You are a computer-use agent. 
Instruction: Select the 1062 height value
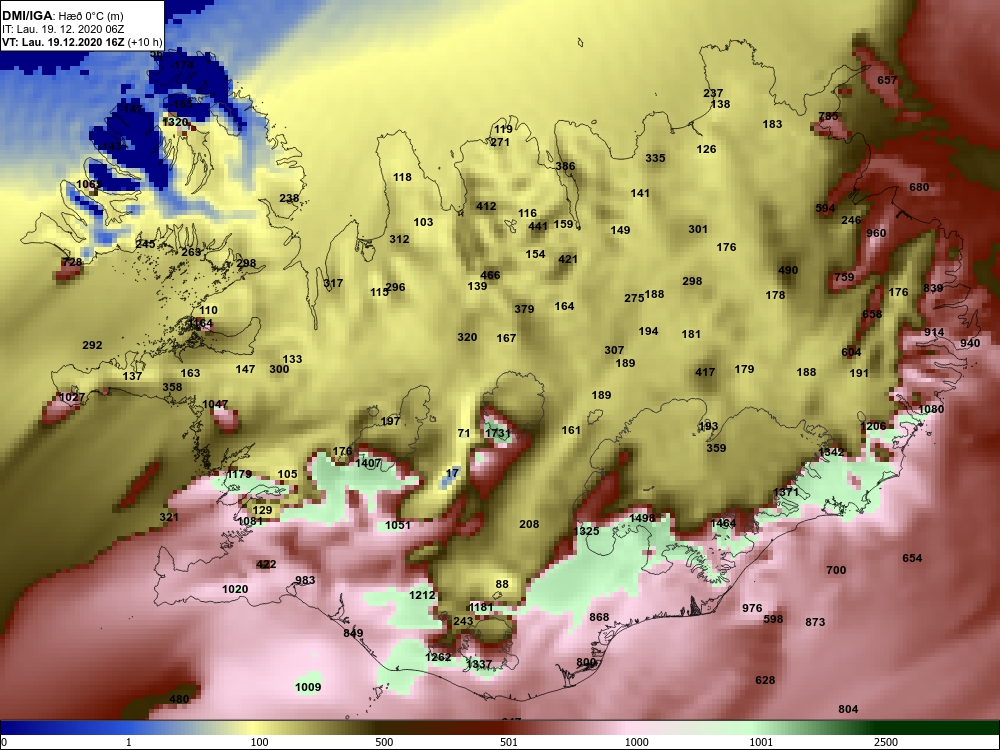tap(89, 184)
